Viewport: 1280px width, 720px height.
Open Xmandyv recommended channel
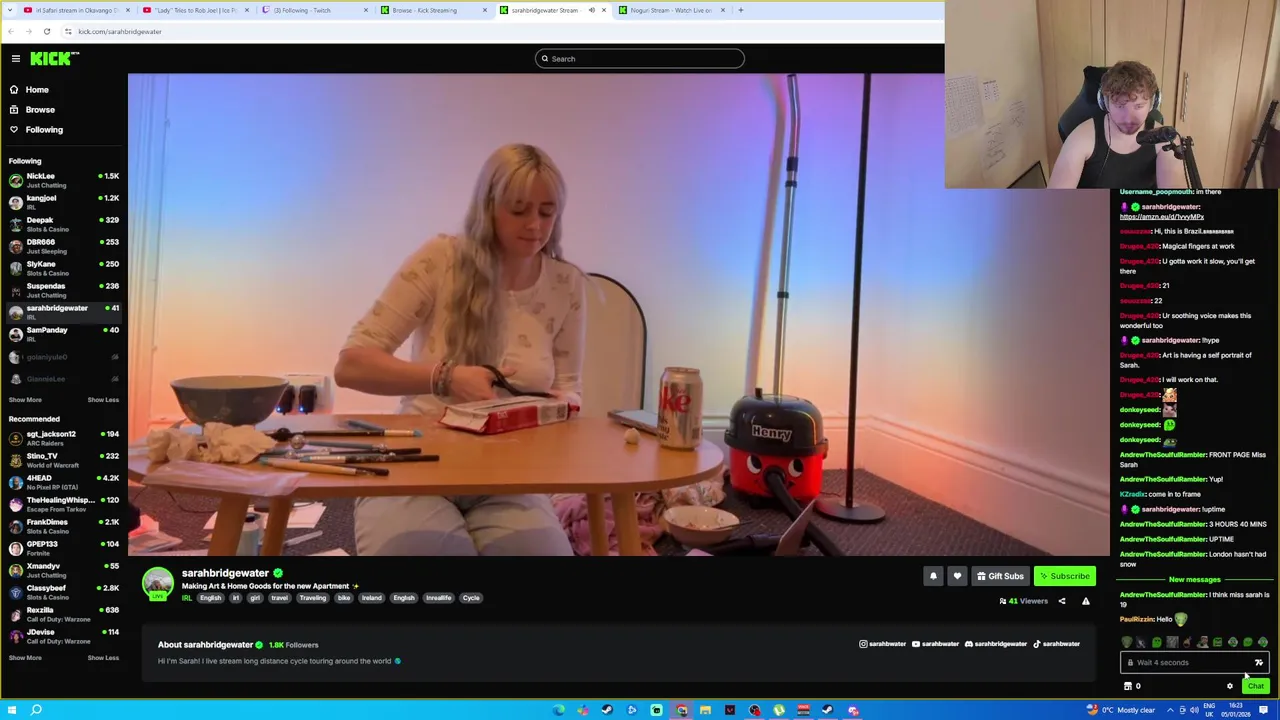[63, 570]
